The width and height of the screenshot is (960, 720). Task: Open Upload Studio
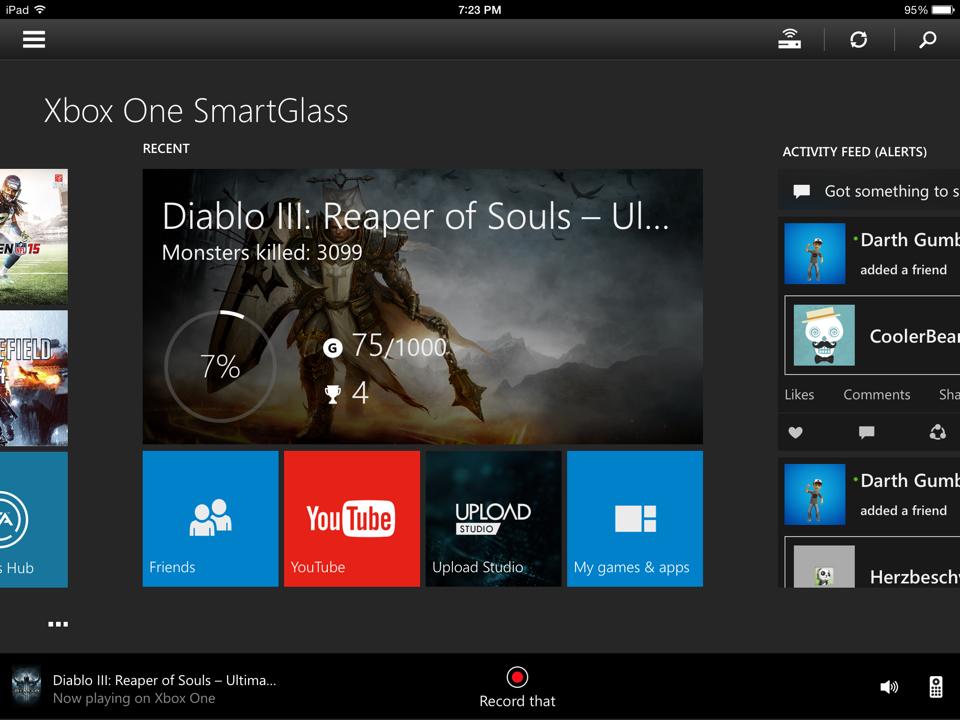pos(493,518)
